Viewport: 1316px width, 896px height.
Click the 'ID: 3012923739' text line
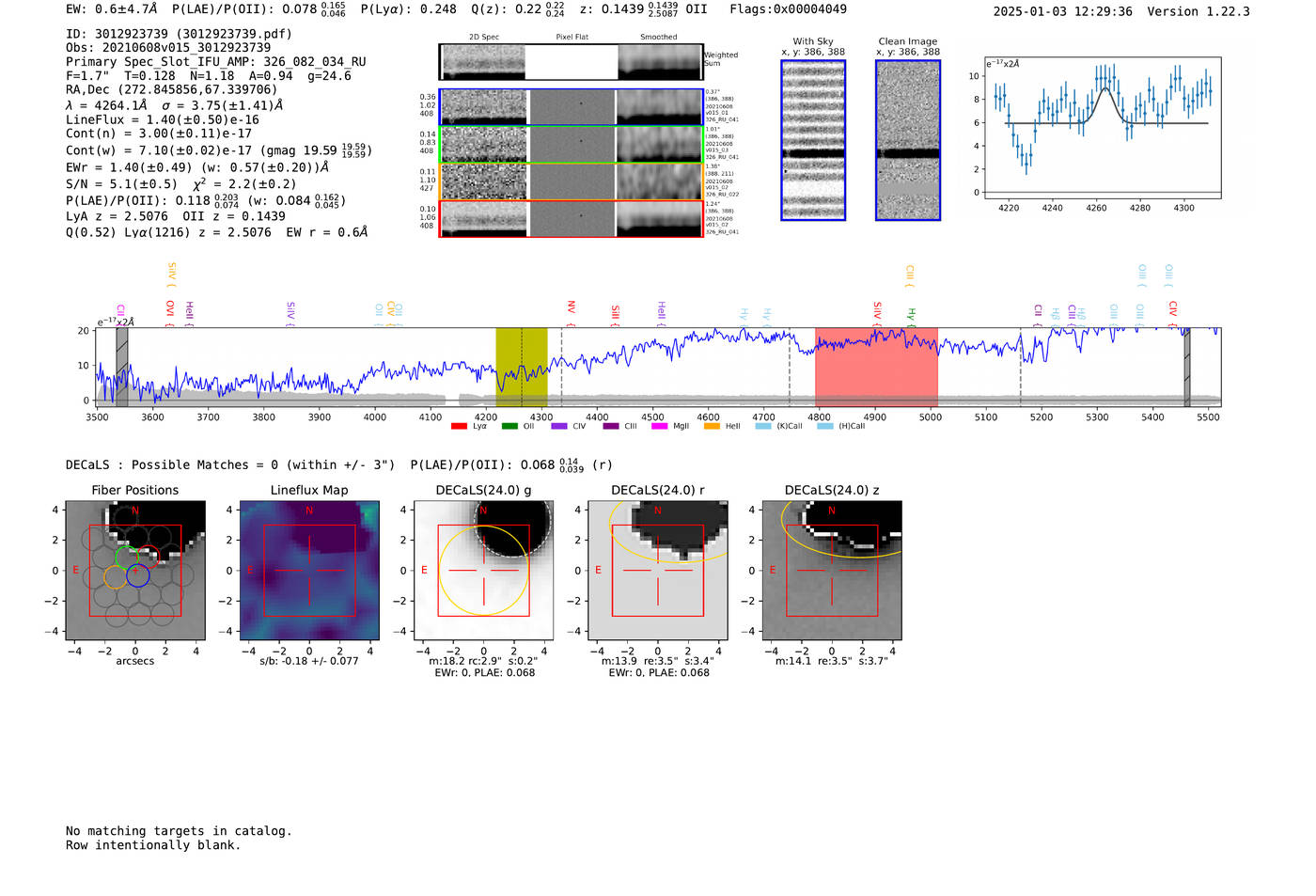click(179, 34)
